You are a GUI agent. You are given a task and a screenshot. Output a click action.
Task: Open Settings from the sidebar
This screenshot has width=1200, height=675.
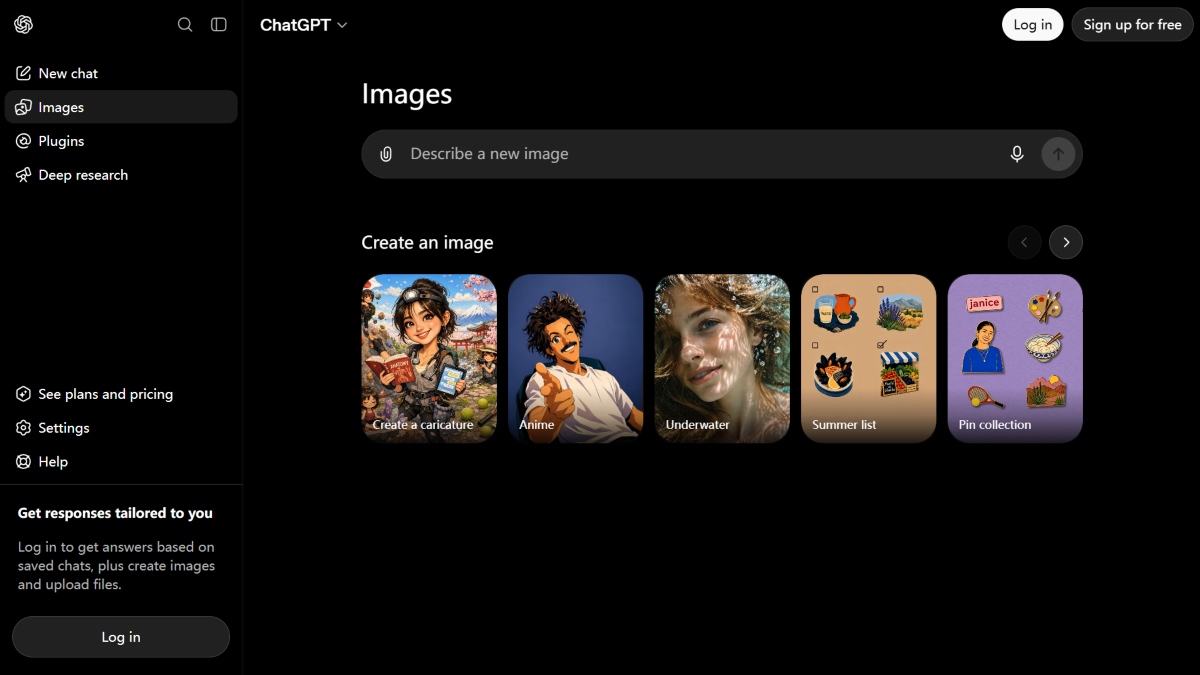pyautogui.click(x=121, y=428)
